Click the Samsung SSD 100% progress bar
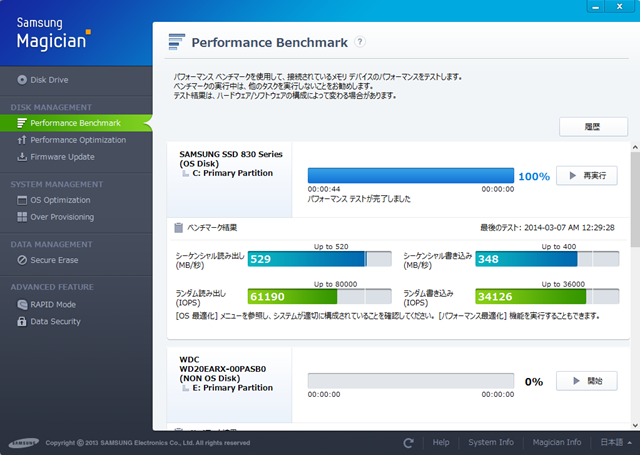Image resolution: width=640 pixels, height=455 pixels. 411,176
